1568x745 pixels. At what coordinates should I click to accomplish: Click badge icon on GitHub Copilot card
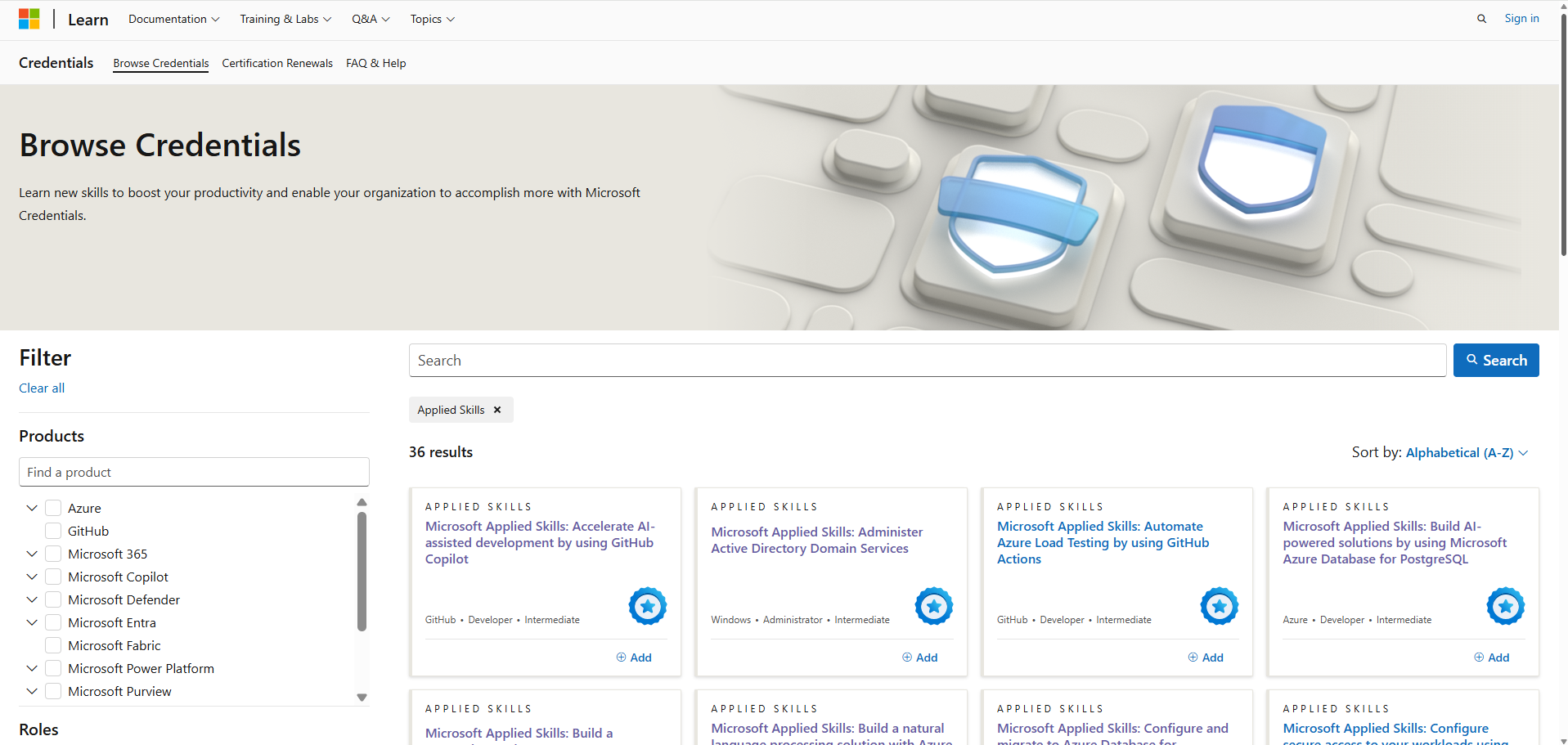648,606
